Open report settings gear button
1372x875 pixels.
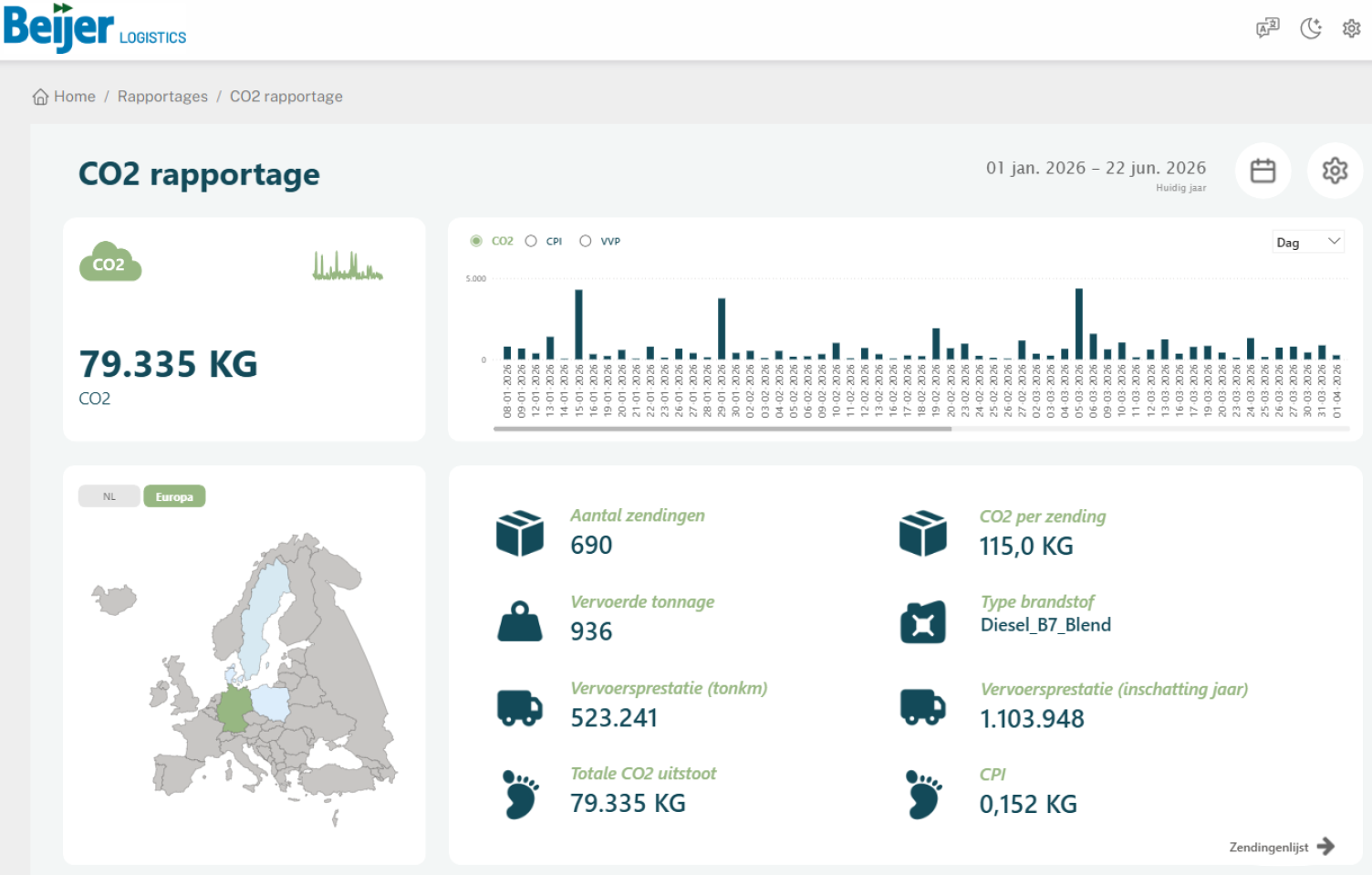pyautogui.click(x=1335, y=171)
